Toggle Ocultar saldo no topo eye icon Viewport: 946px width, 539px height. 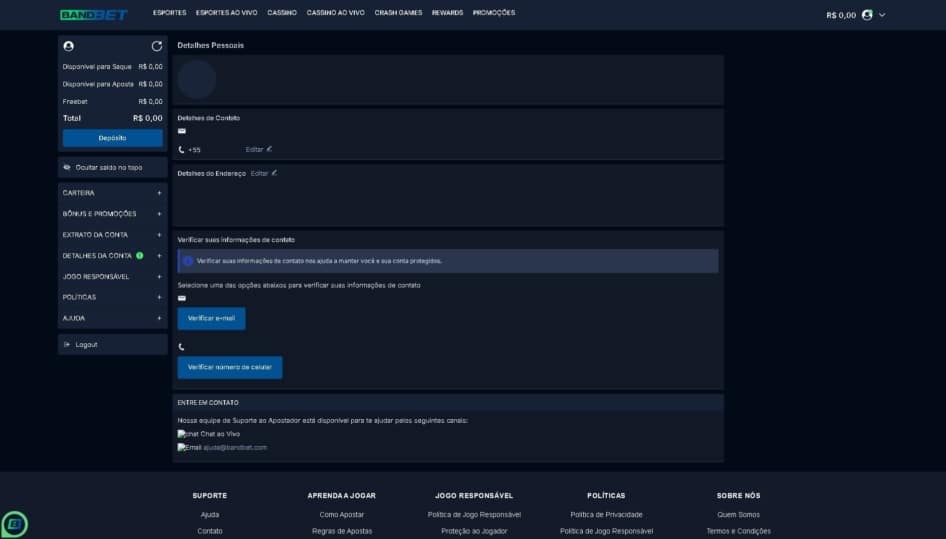(67, 167)
